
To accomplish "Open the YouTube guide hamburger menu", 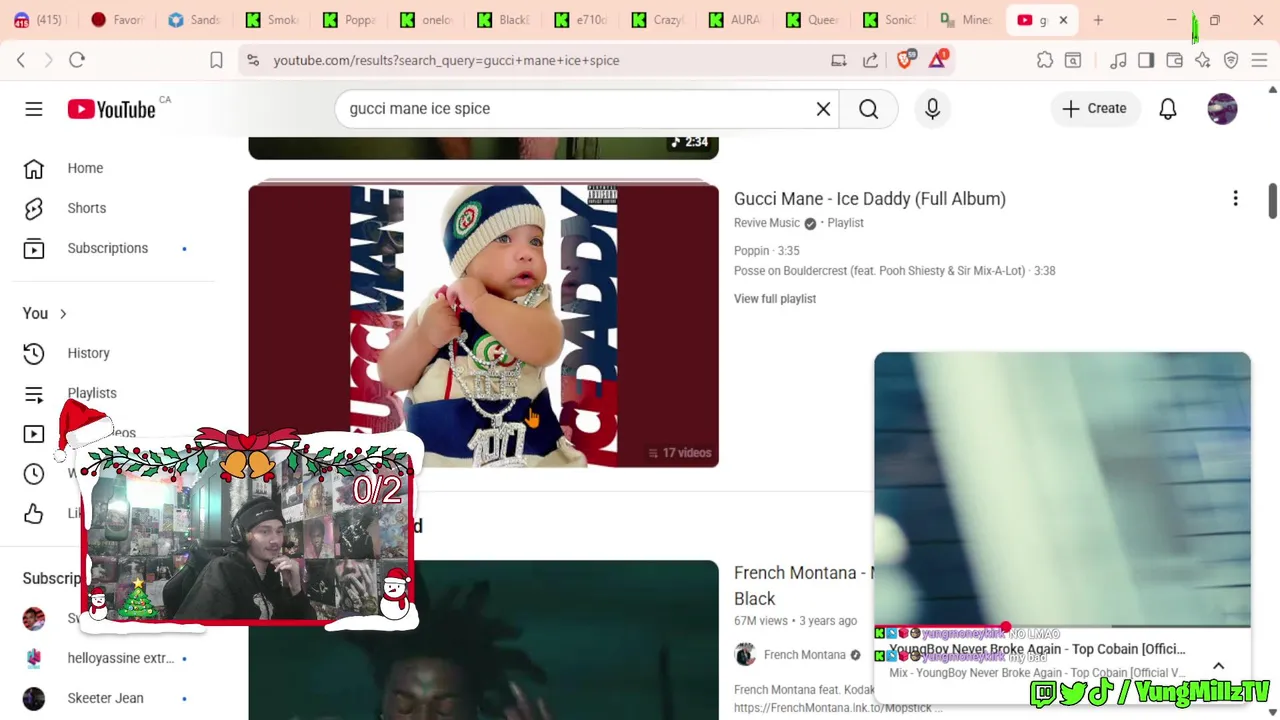I will [34, 109].
